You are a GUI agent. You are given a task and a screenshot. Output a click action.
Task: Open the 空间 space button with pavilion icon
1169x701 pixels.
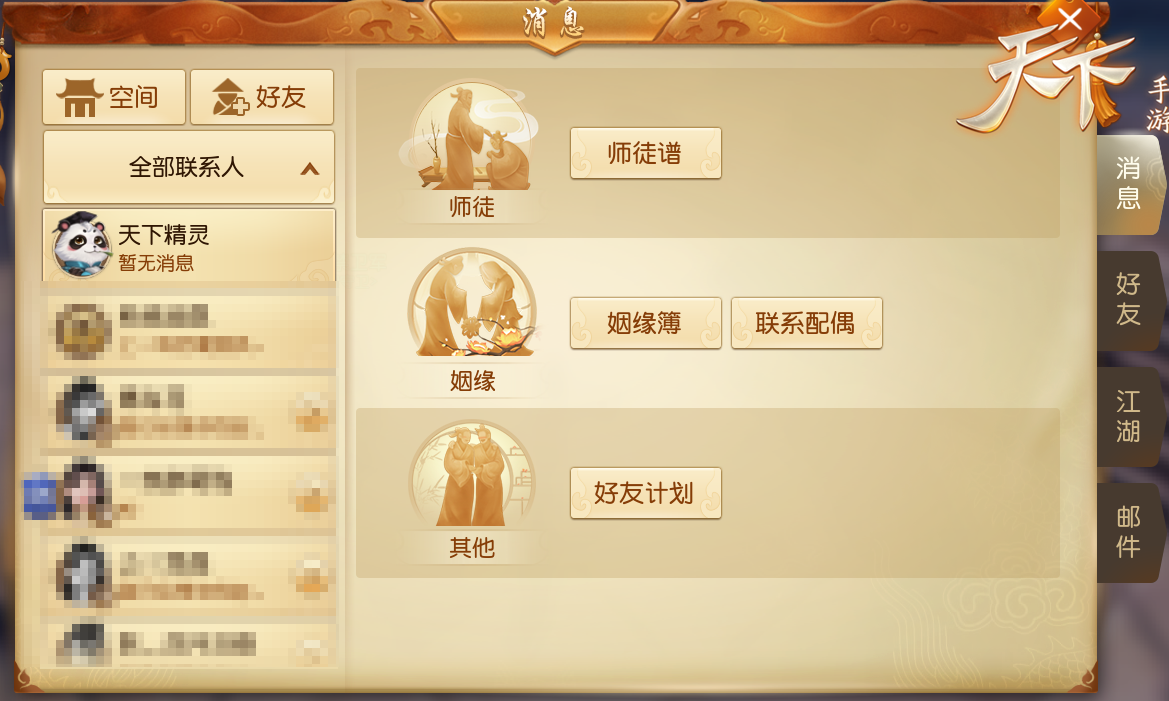tap(113, 97)
